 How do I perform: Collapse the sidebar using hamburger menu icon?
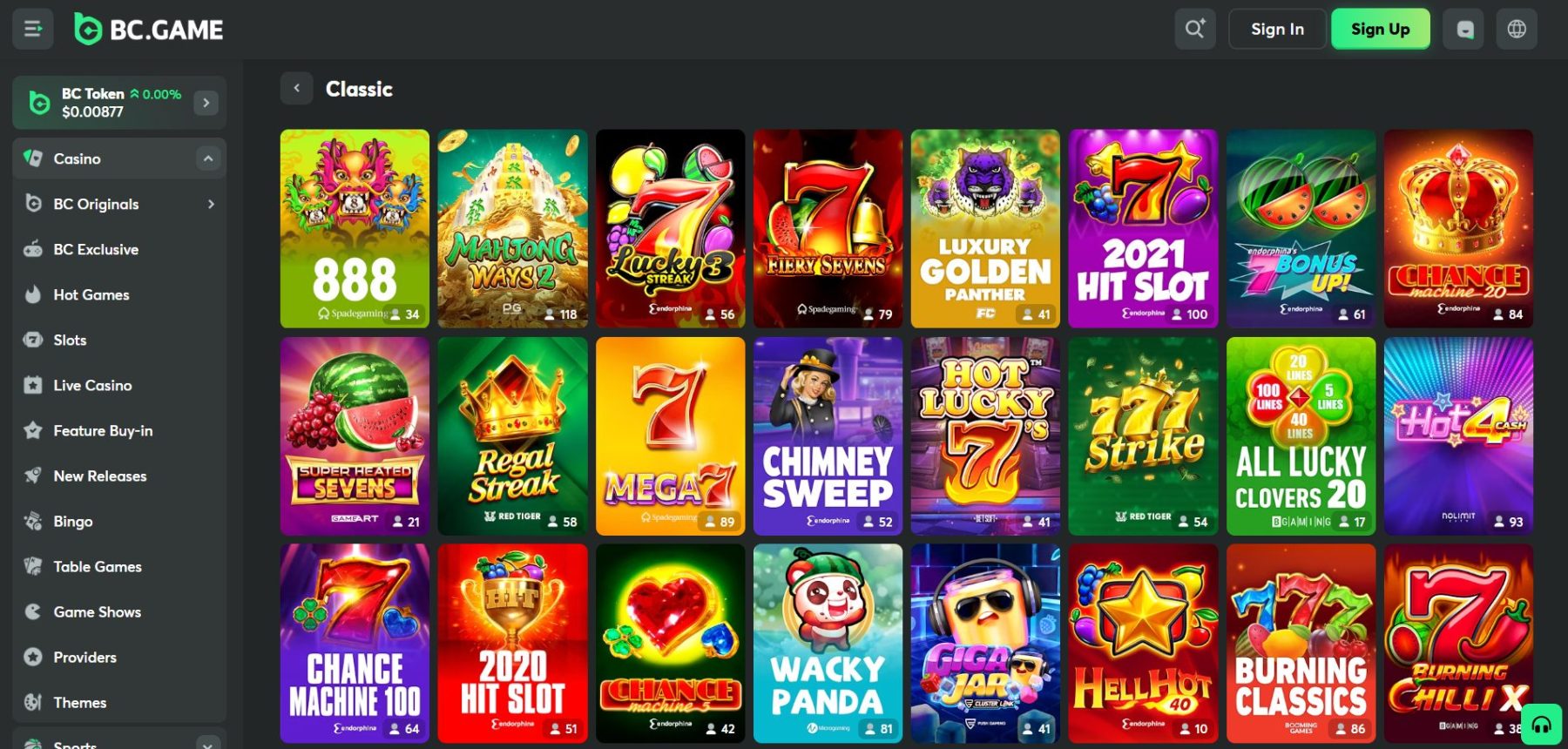[x=33, y=30]
